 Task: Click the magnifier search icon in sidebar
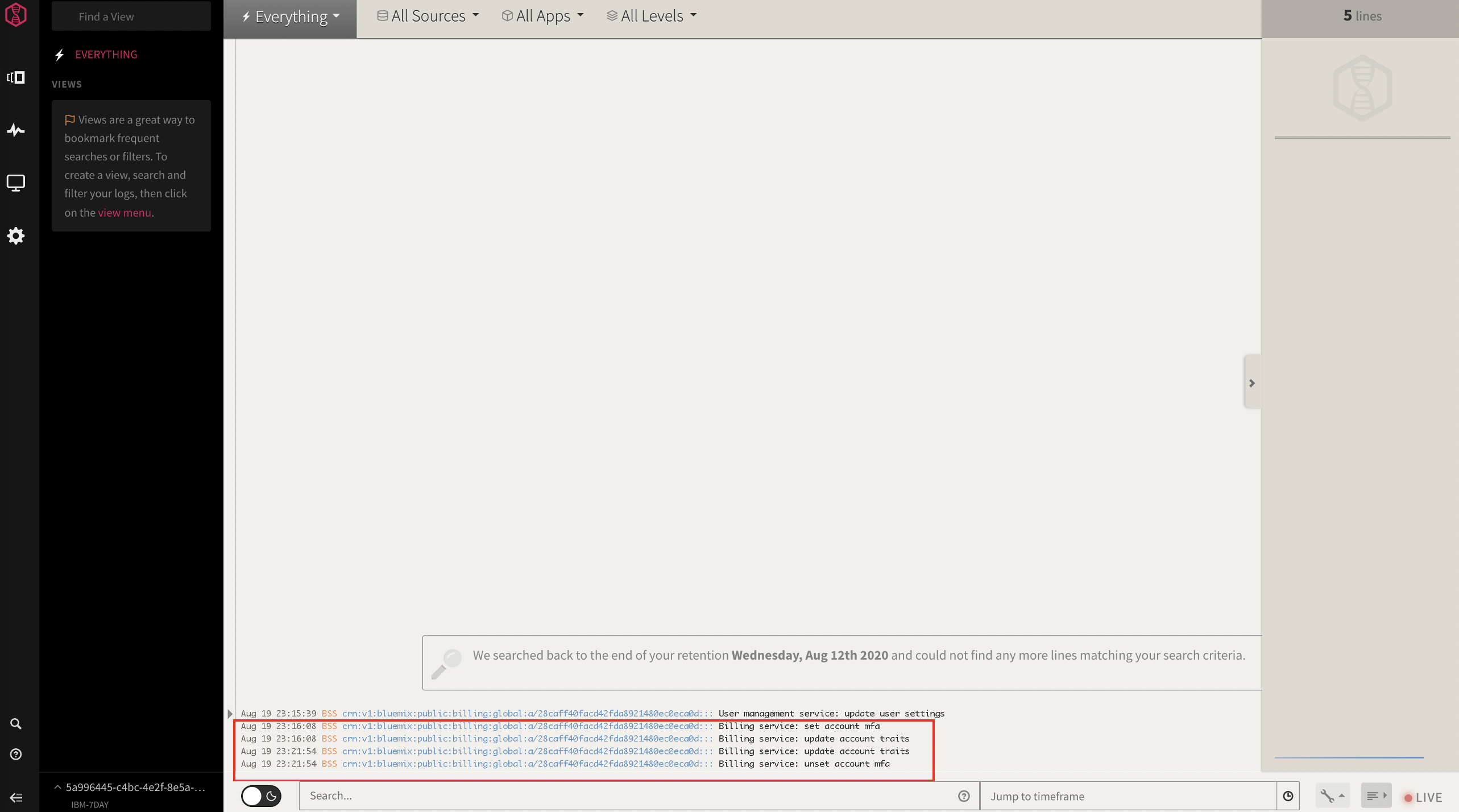pos(16,724)
